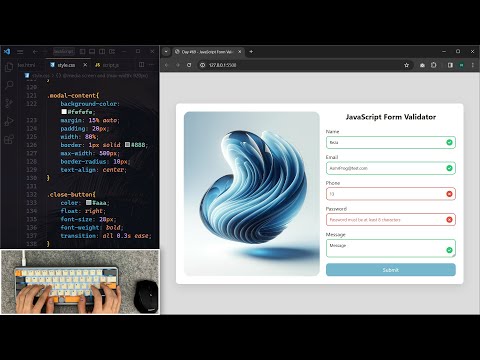This screenshot has width=480, height=360.
Task: Bookmark this page with star icon
Action: coord(406,65)
